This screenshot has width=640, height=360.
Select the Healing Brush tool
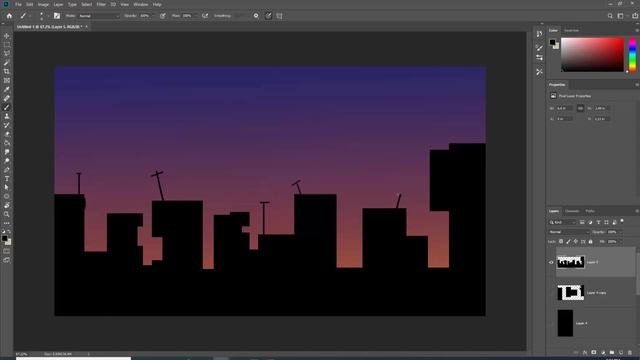7,98
